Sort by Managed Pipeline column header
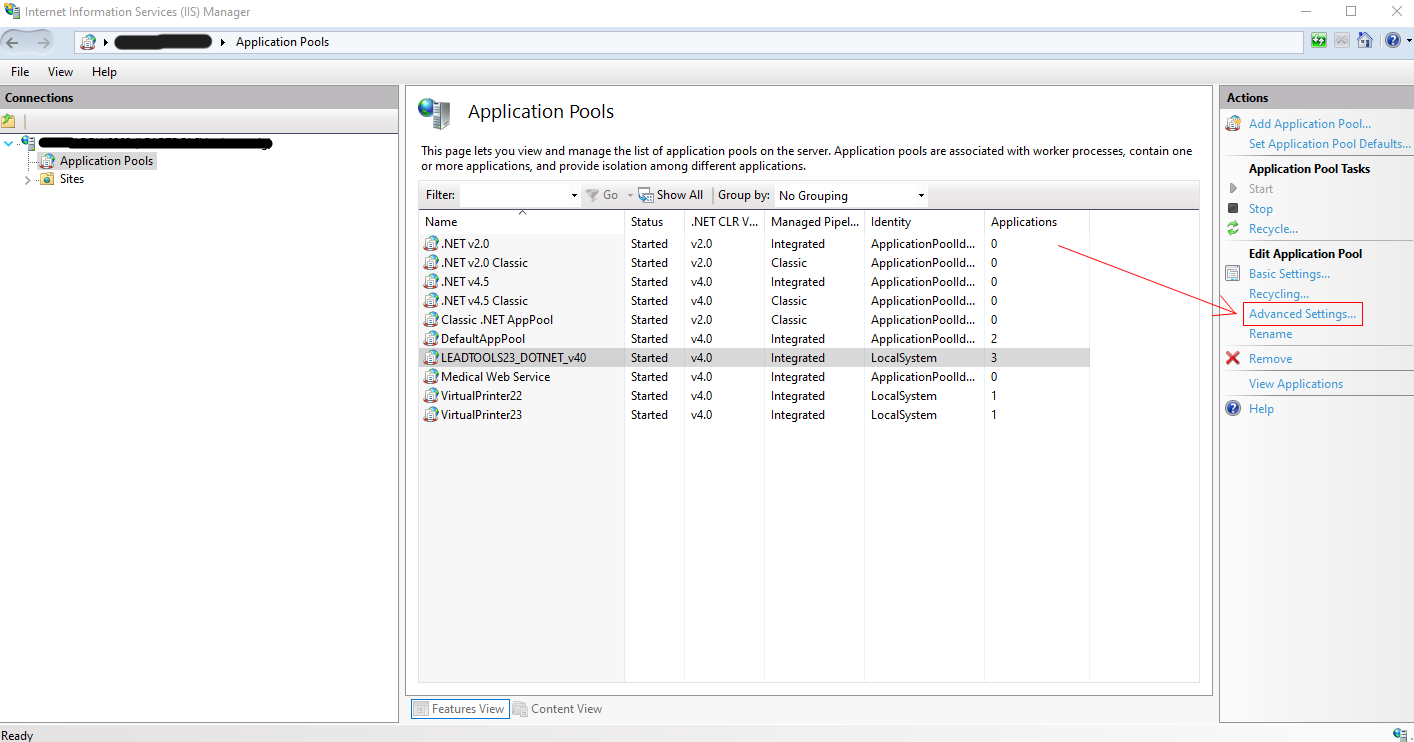1414x742 pixels. pos(814,222)
